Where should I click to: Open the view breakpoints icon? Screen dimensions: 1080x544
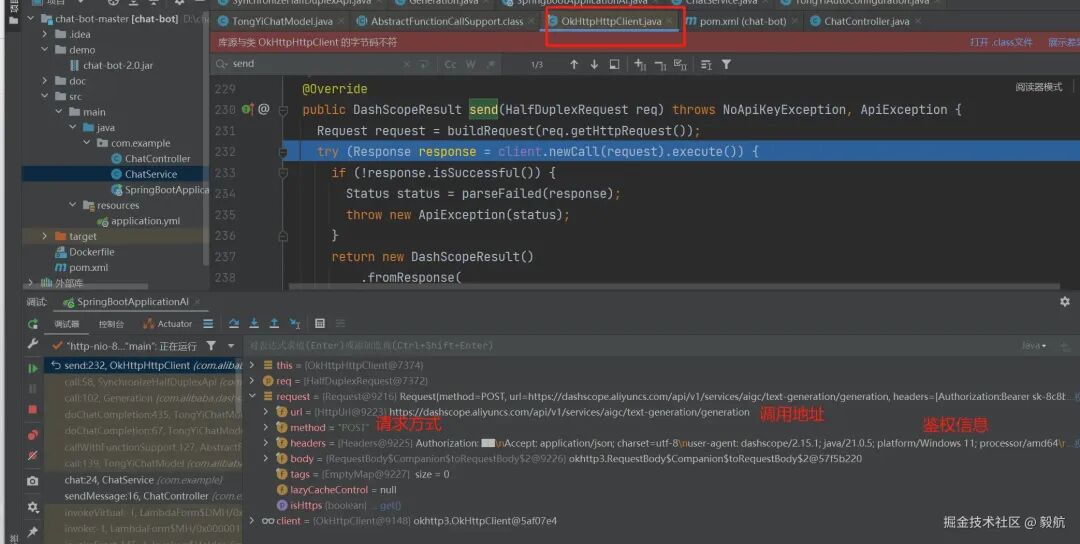click(x=32, y=435)
